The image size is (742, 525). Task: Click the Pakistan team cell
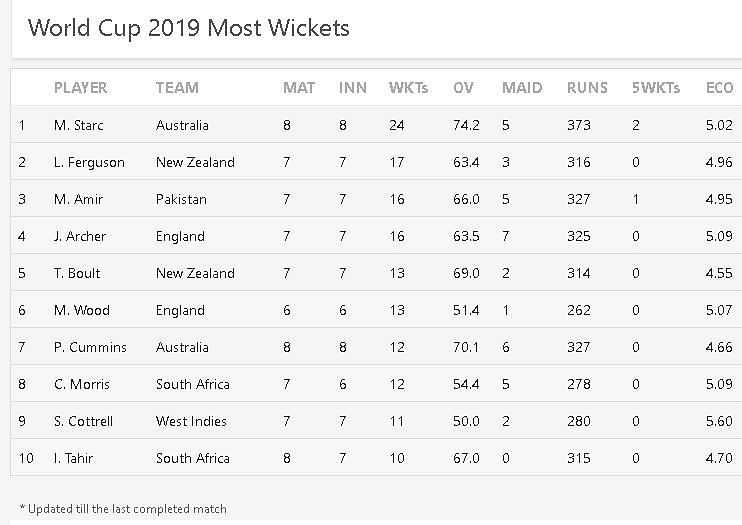coord(181,199)
